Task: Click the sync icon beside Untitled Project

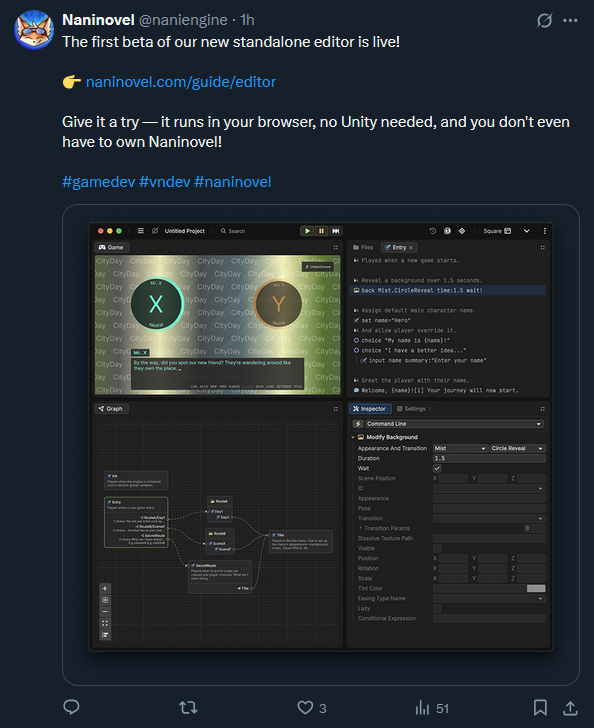Action: 155,231
